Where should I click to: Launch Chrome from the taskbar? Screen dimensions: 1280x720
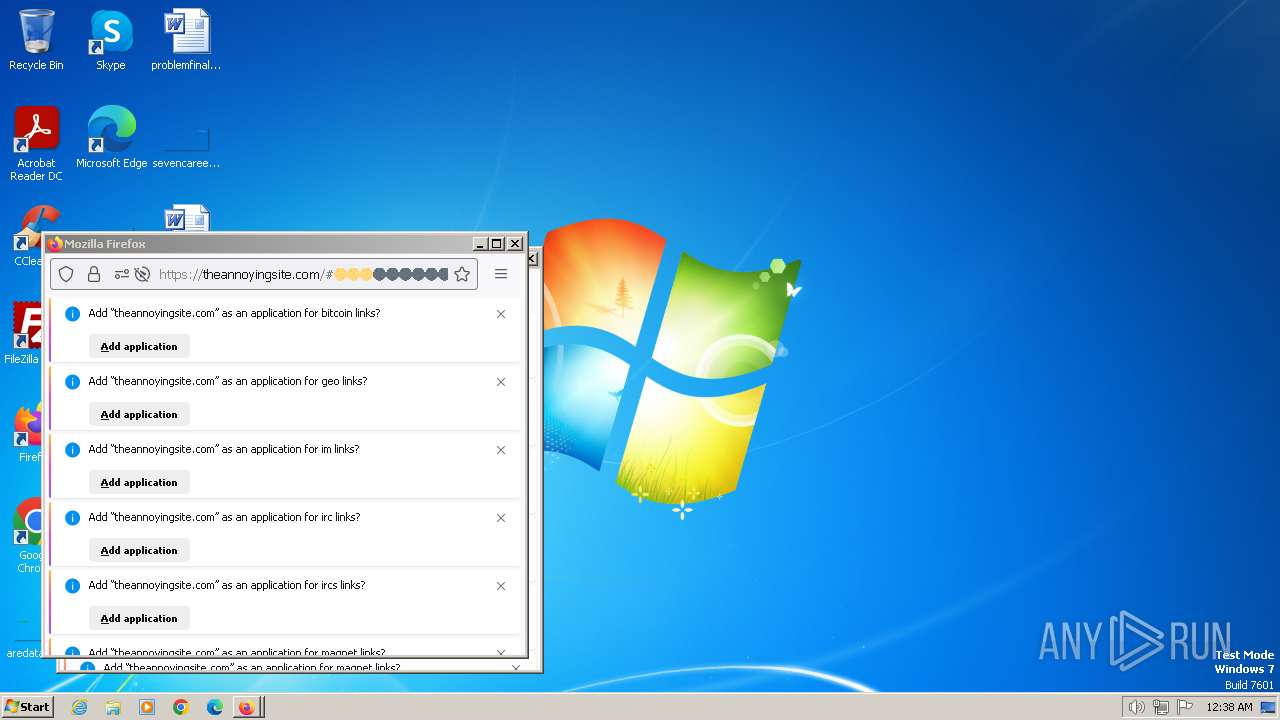coord(181,707)
